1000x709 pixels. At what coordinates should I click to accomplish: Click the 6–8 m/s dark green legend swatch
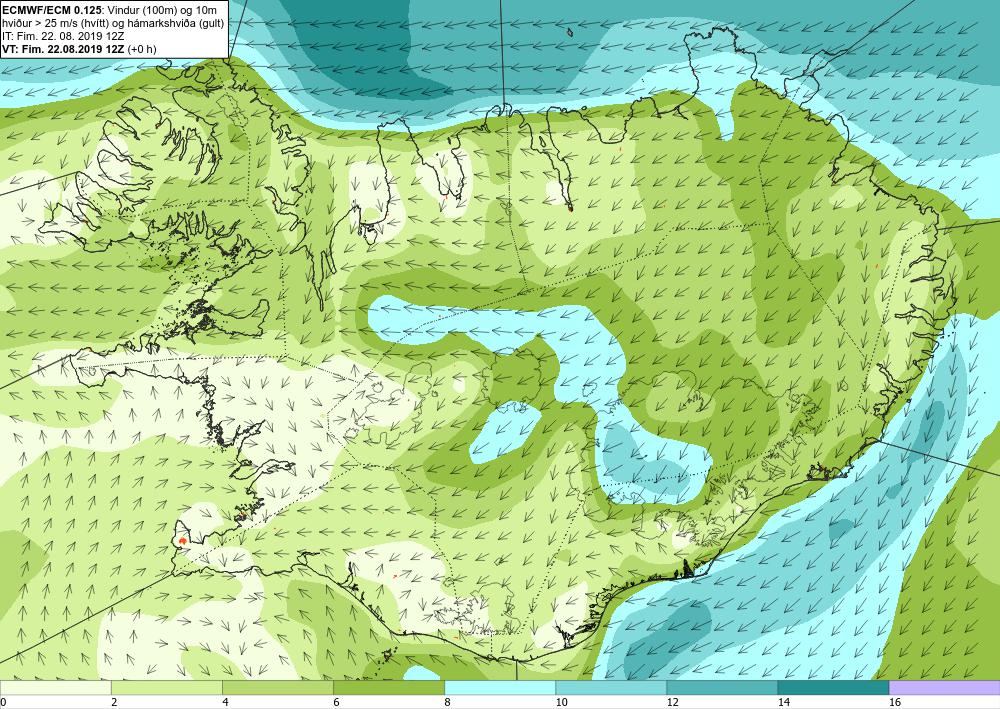[388, 688]
